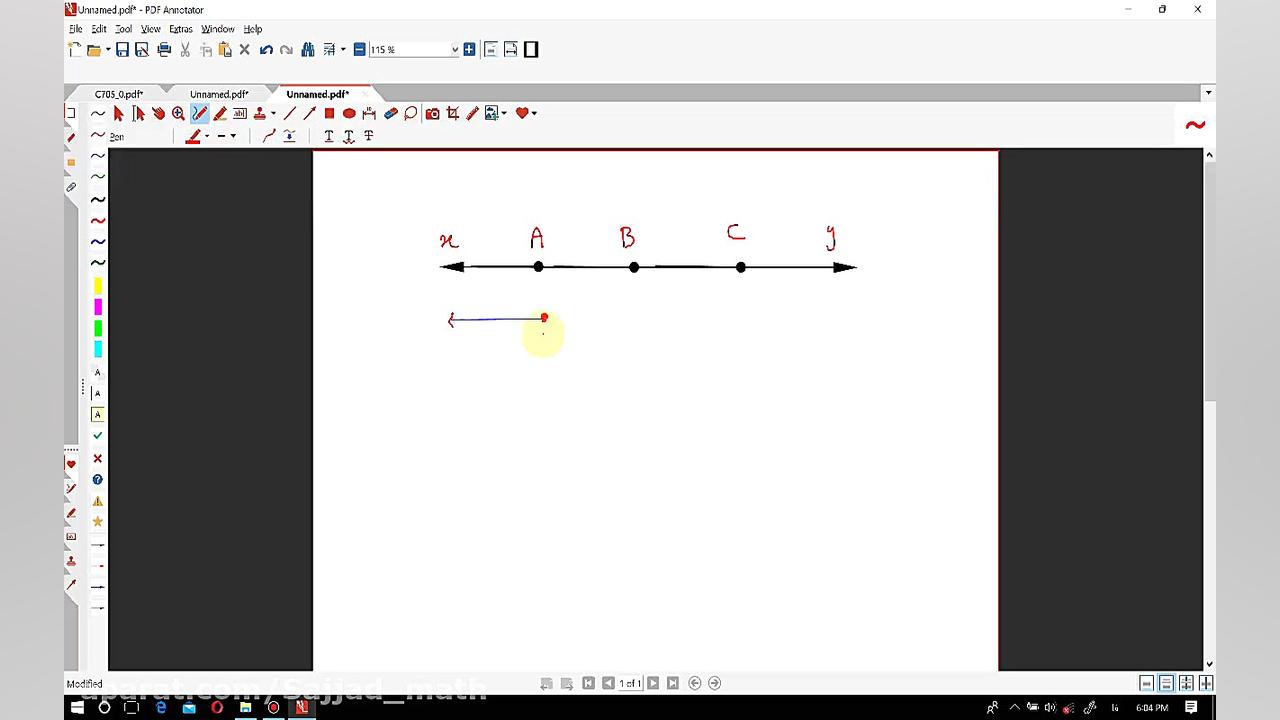Open the View menu
This screenshot has height=720, width=1280.
(x=150, y=29)
